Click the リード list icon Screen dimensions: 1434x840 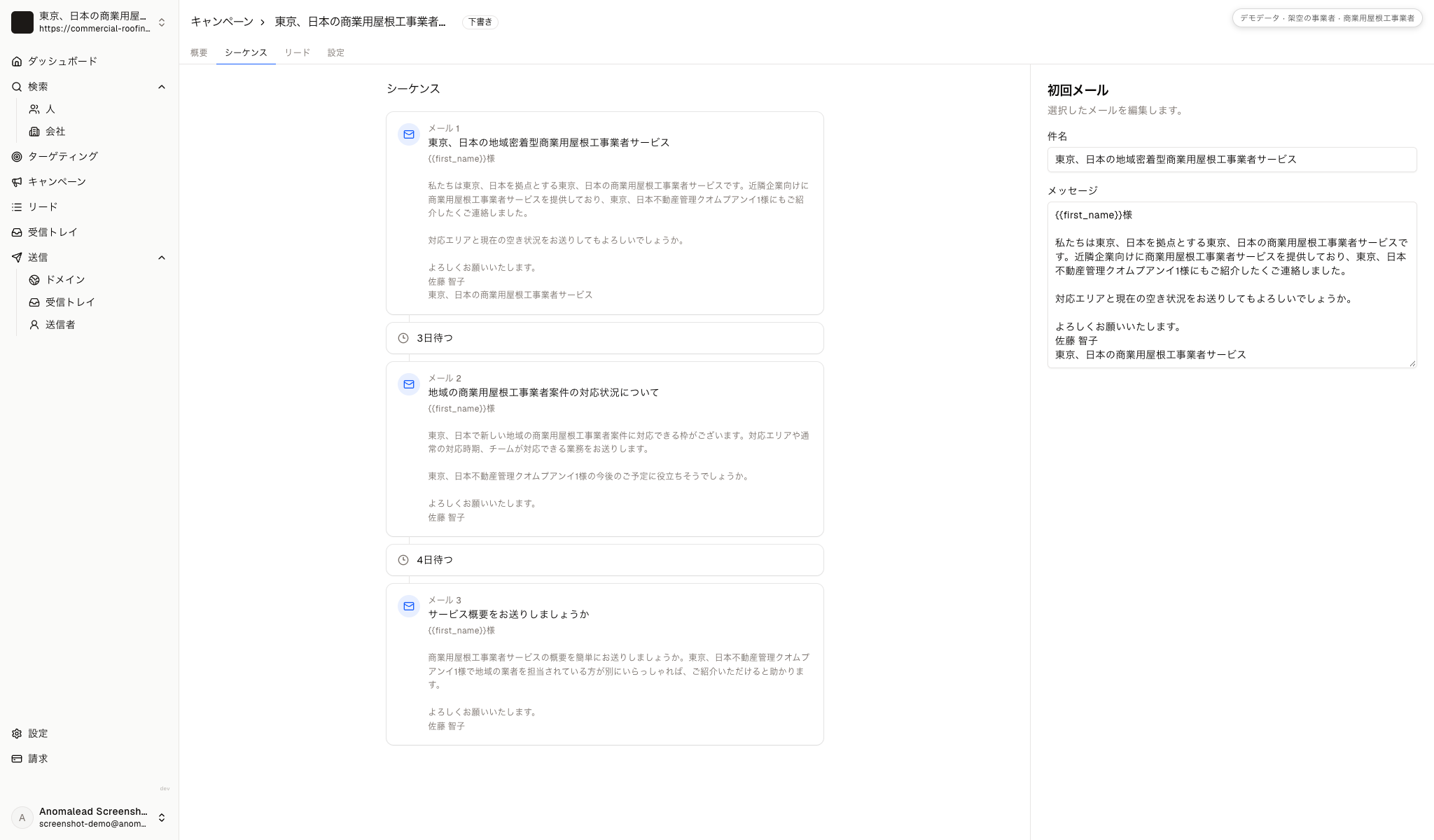[17, 207]
